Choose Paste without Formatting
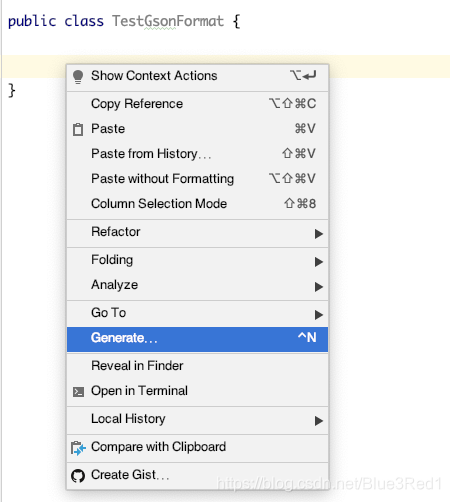The image size is (450, 502). click(x=197, y=179)
